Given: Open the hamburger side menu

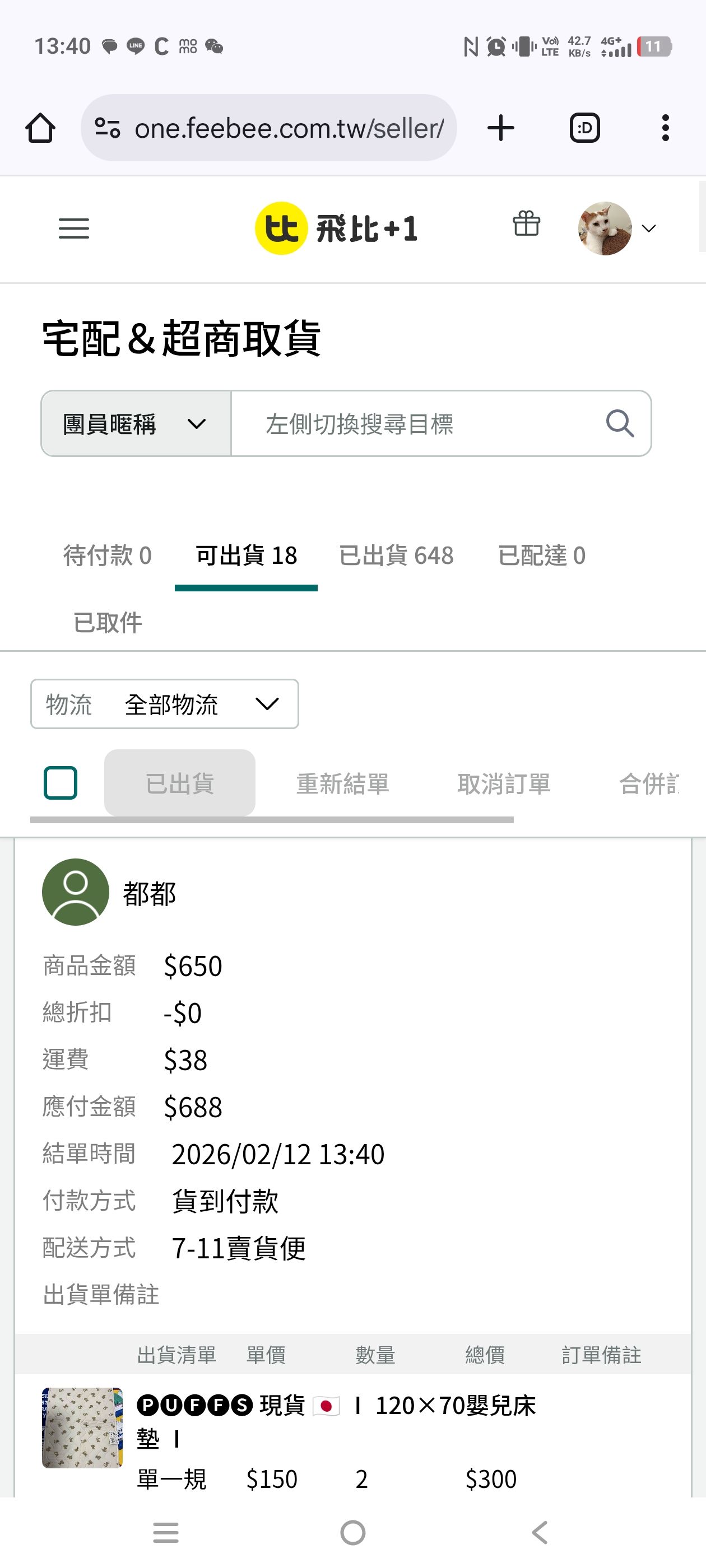Looking at the screenshot, I should 74,228.
